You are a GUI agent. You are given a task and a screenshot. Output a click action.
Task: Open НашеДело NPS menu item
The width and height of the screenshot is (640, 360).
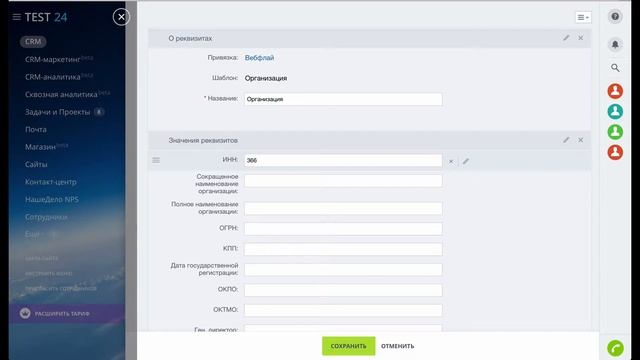pyautogui.click(x=52, y=200)
